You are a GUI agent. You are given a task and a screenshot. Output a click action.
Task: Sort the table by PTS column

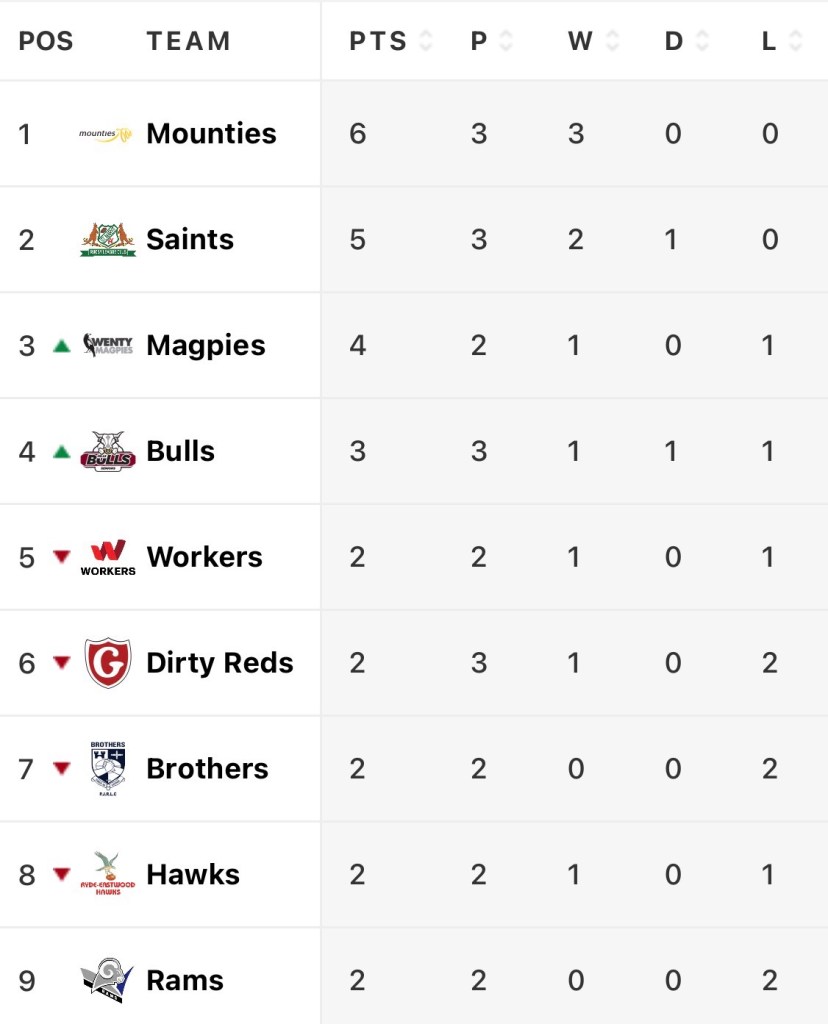[425, 41]
